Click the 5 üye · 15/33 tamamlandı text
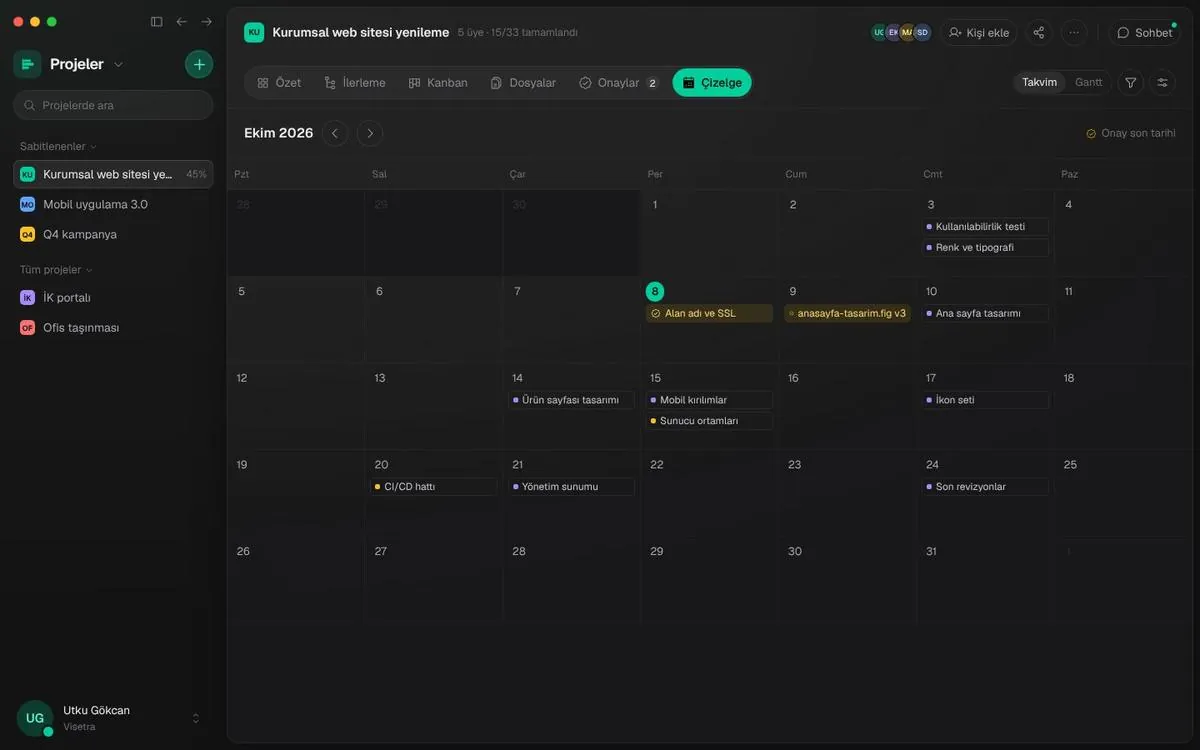 [x=518, y=33]
